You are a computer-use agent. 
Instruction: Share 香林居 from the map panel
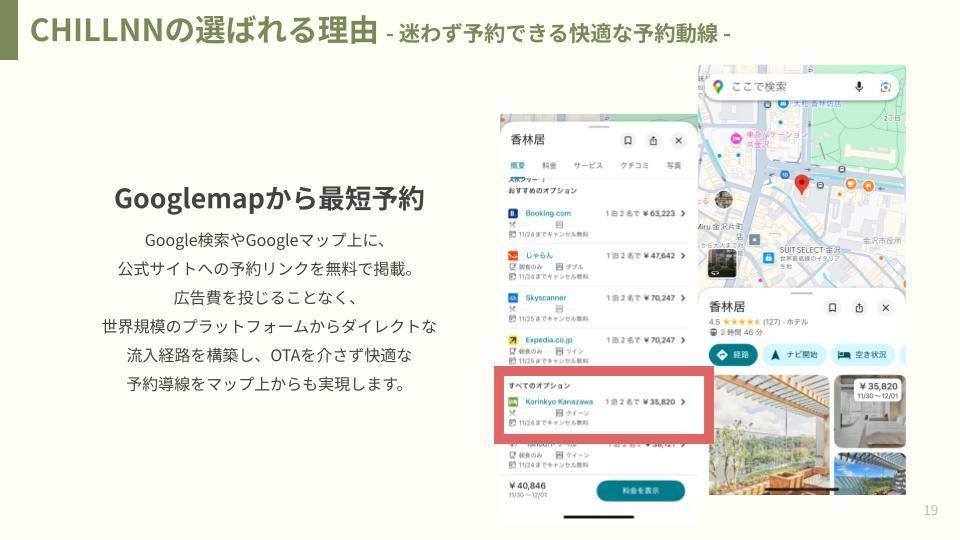[x=859, y=307]
